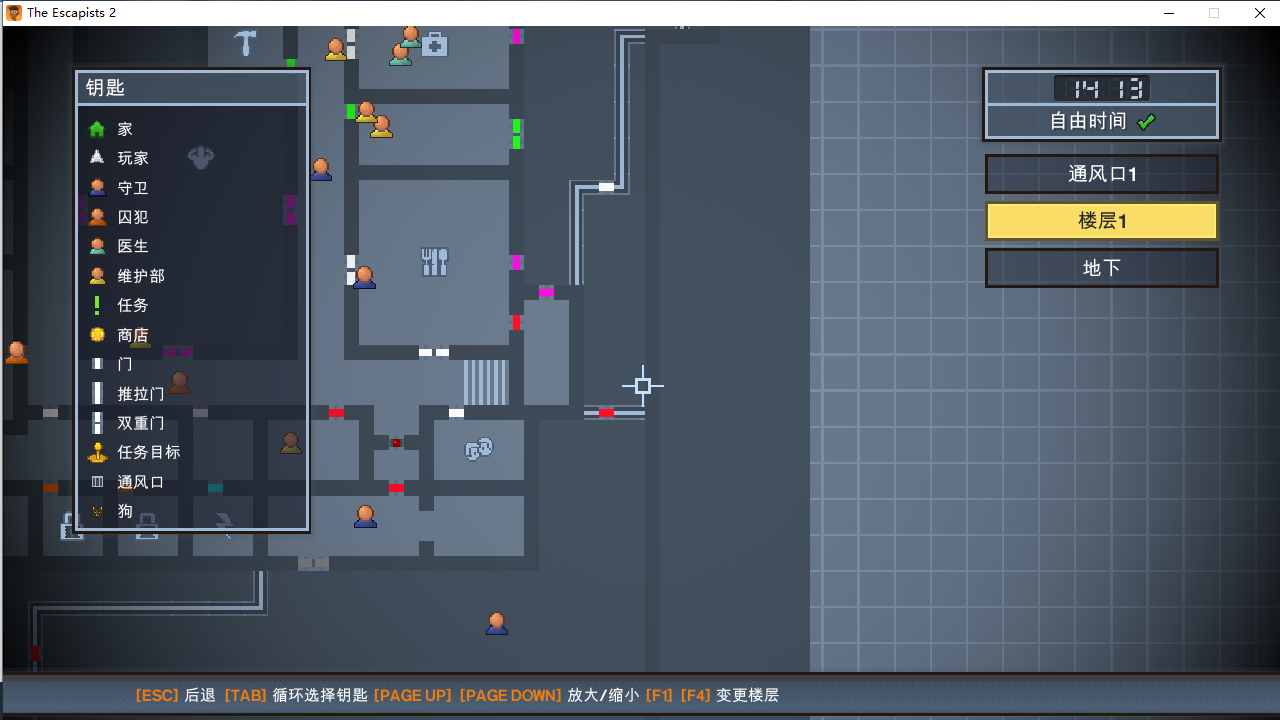
Task: Click the guard left of the maintenance-worker room
Action: (x=321, y=169)
